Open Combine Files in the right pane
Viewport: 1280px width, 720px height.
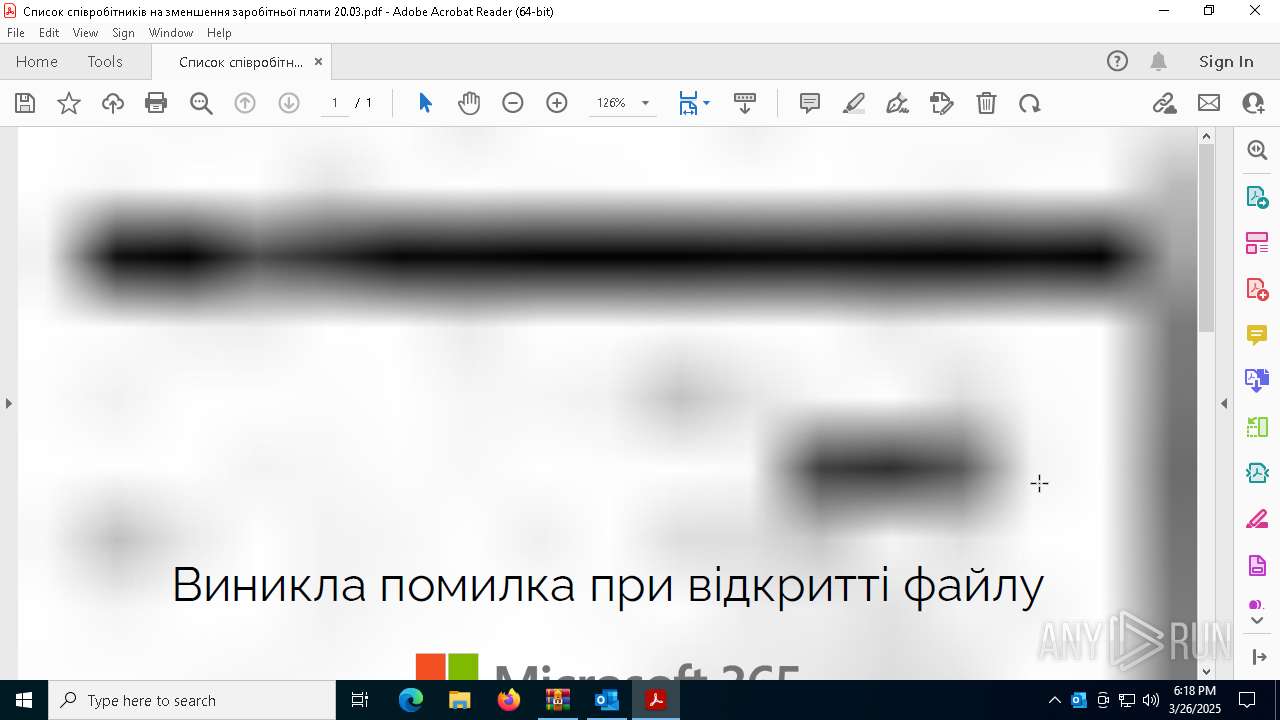tap(1257, 381)
